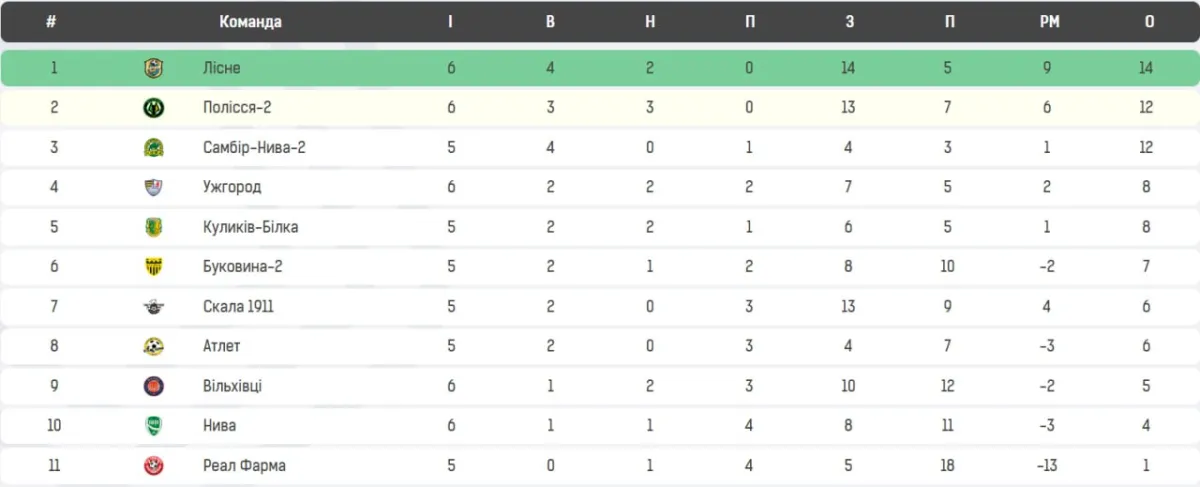Open the Скала 1911 club emblem
1200x487 pixels.
[x=153, y=306]
